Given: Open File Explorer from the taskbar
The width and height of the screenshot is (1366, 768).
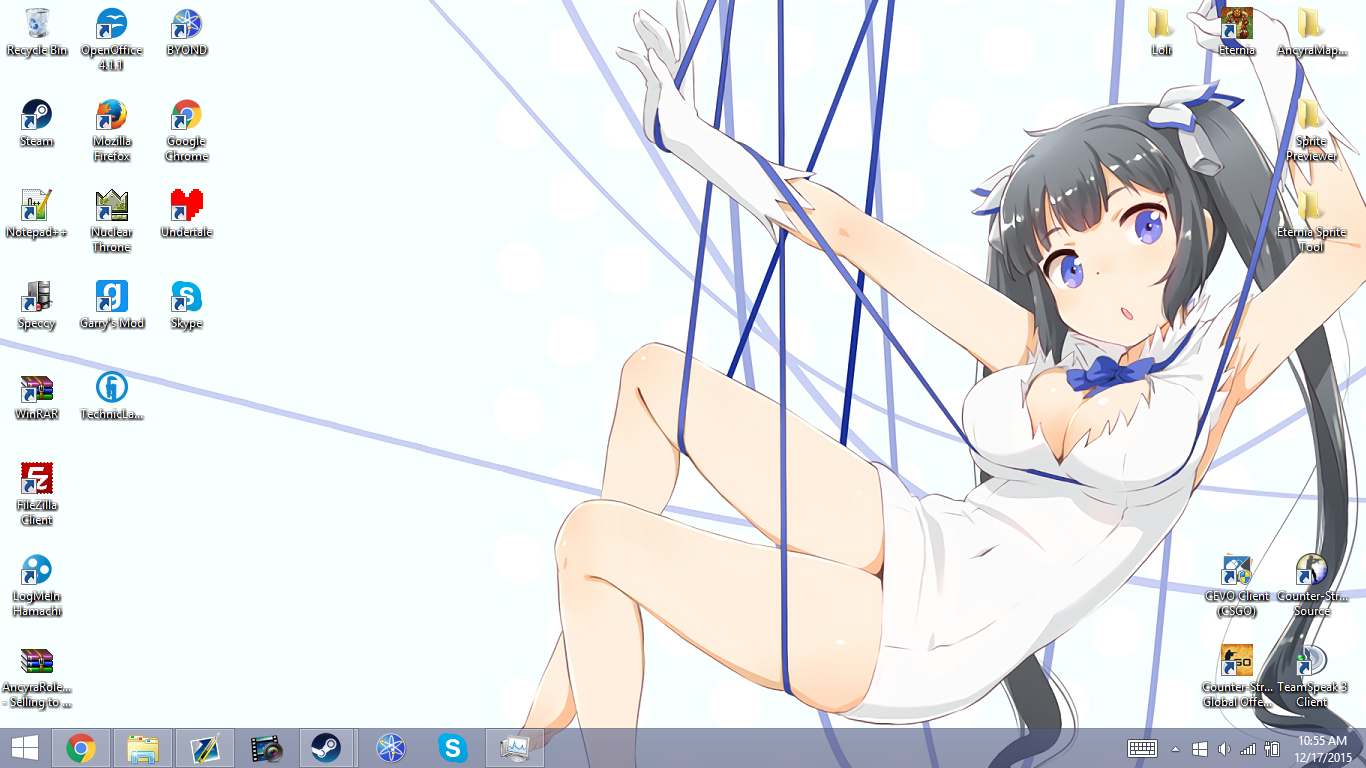Looking at the screenshot, I should [143, 748].
